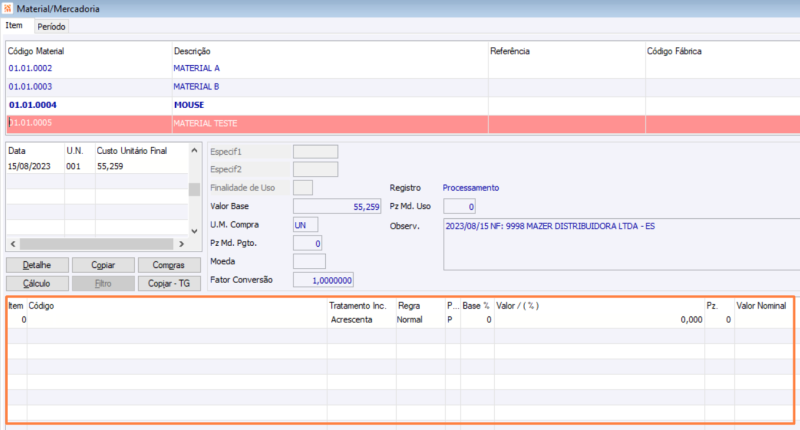800x430 pixels.
Task: Click the Base % column header
Action: 476,306
